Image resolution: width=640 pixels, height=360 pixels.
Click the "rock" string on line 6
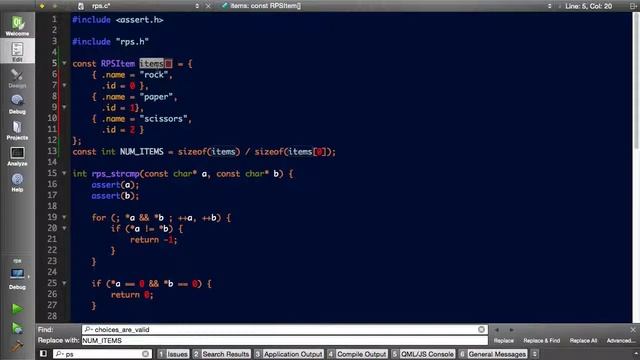coord(154,75)
